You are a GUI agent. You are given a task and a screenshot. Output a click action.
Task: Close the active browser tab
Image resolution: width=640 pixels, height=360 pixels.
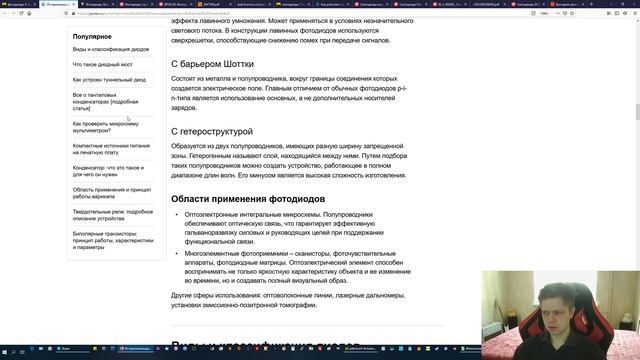pyautogui.click(x=74, y=4)
